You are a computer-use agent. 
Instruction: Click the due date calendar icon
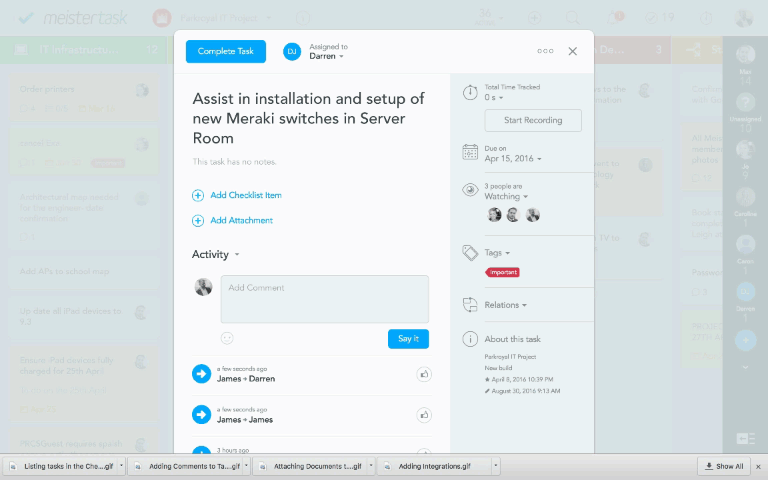pos(470,153)
